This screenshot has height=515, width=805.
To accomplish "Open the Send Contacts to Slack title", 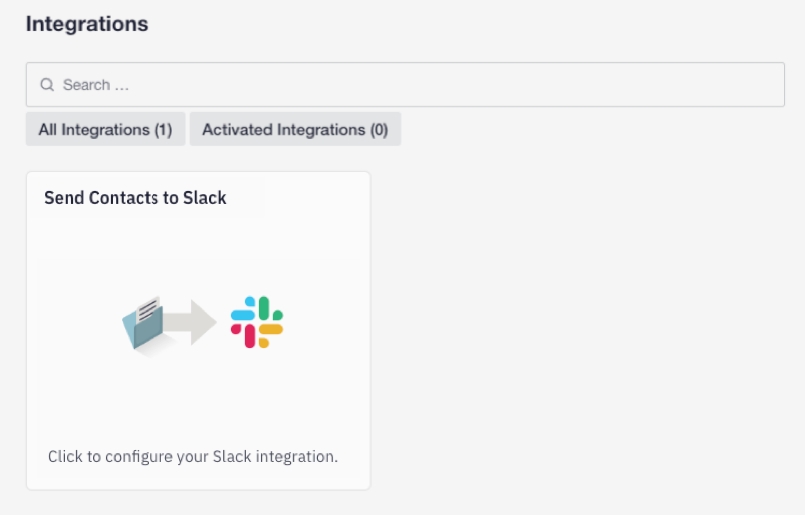I will pyautogui.click(x=135, y=198).
